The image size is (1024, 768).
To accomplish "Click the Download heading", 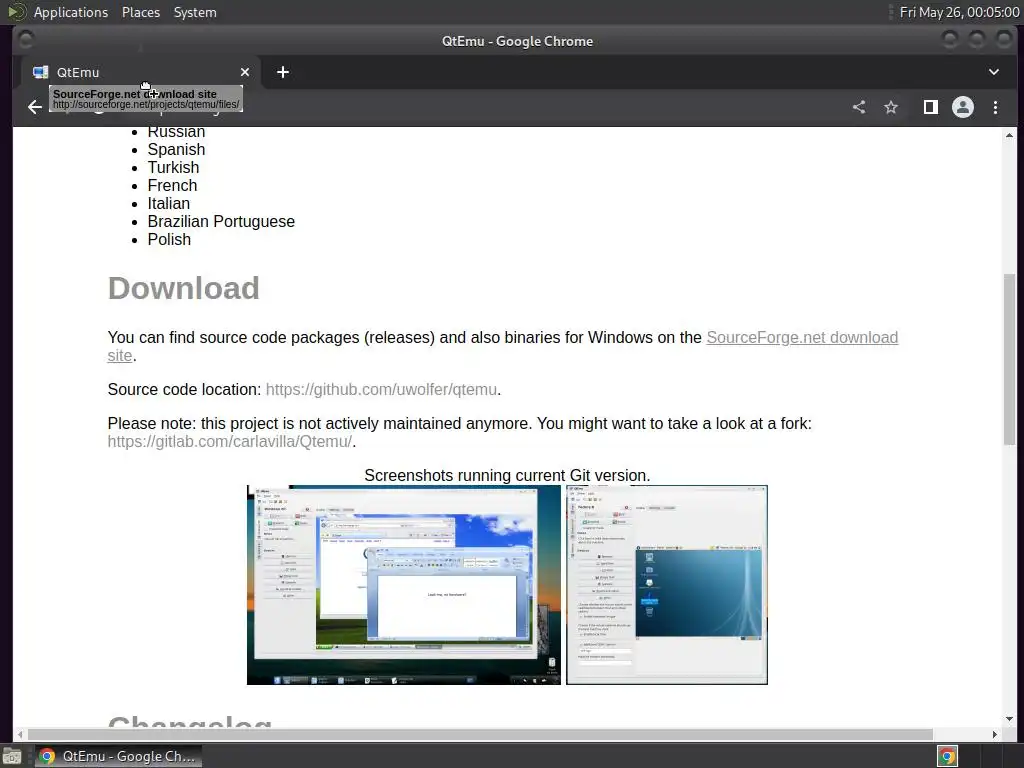I will click(x=184, y=289).
